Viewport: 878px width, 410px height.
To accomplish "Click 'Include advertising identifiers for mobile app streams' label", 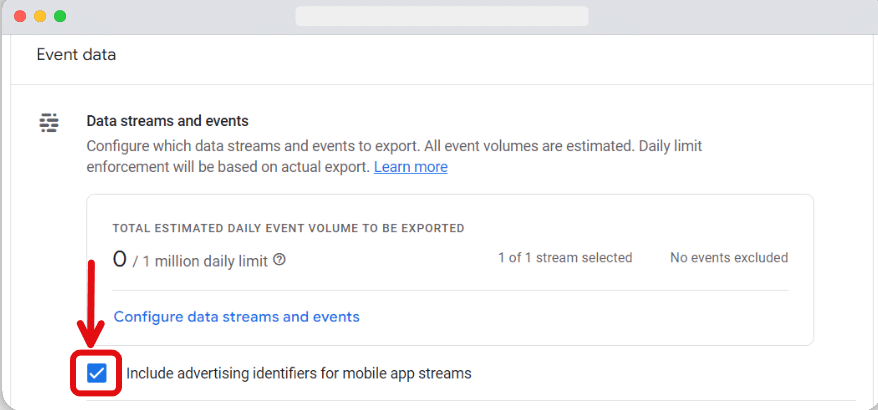I will coord(299,373).
